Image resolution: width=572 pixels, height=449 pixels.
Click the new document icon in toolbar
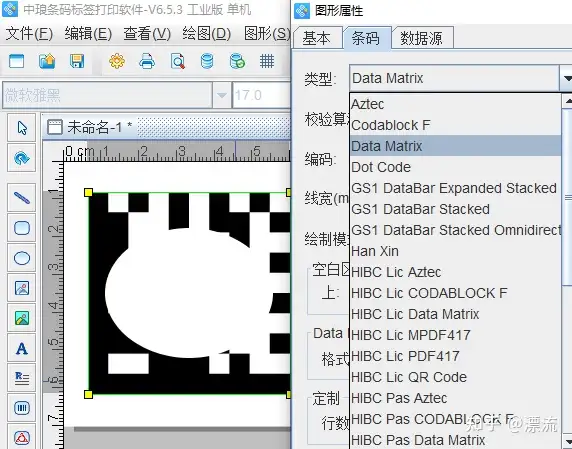click(16, 61)
